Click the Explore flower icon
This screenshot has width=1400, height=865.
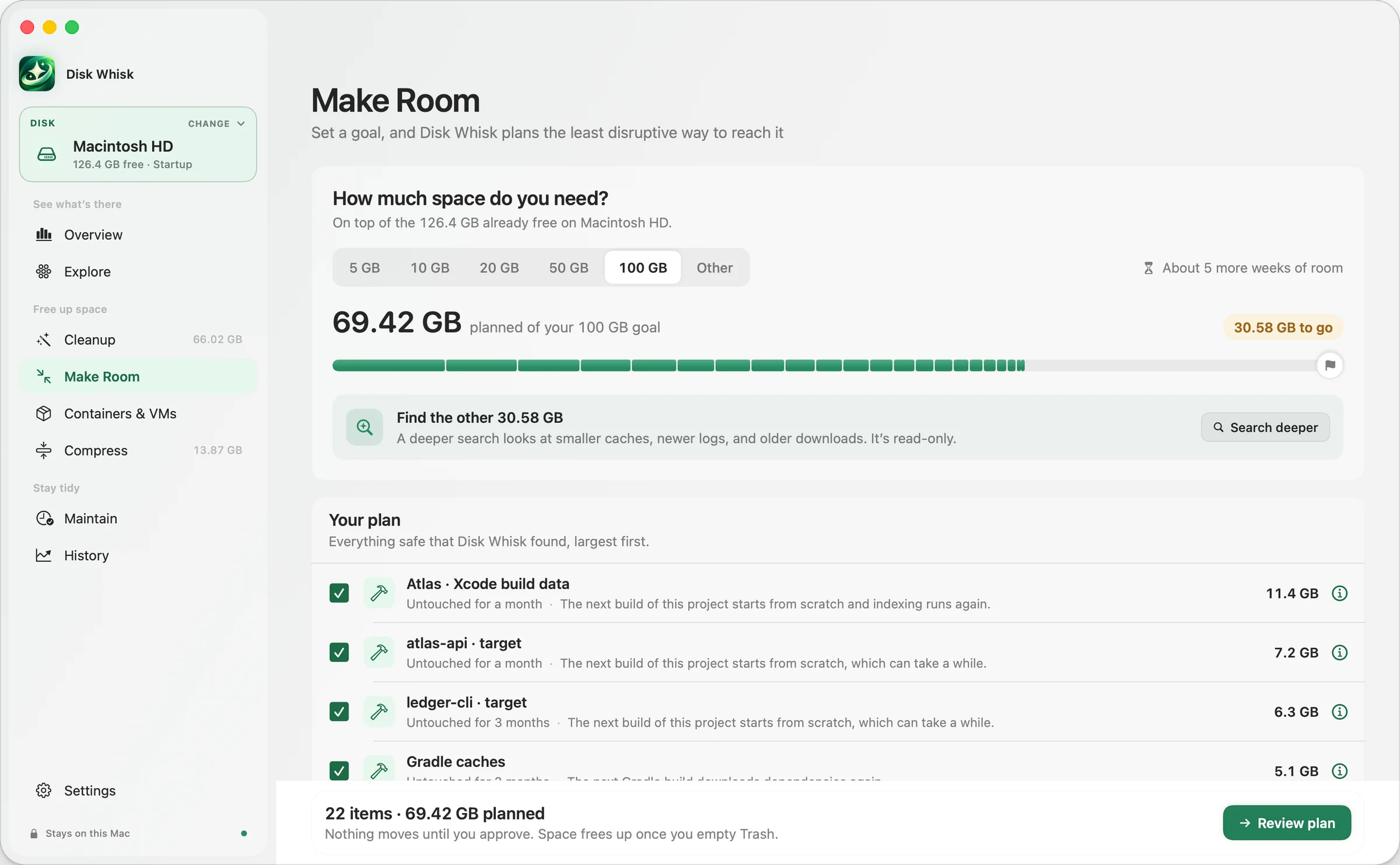[x=44, y=271]
